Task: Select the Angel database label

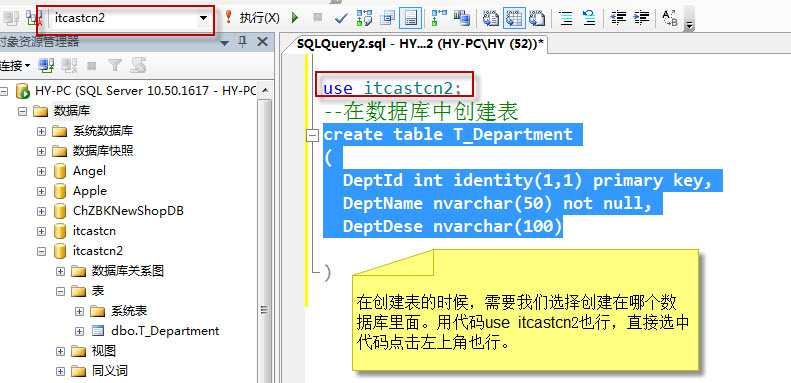Action: click(89, 171)
